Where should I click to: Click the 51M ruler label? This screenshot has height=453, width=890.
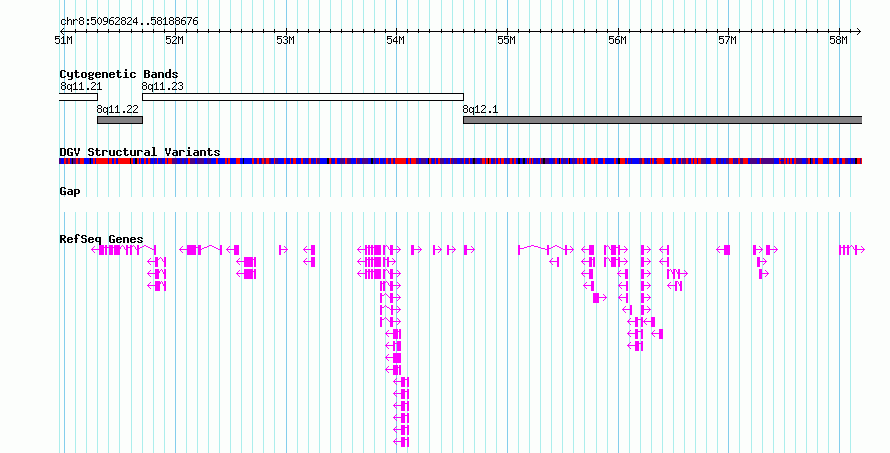(x=64, y=41)
